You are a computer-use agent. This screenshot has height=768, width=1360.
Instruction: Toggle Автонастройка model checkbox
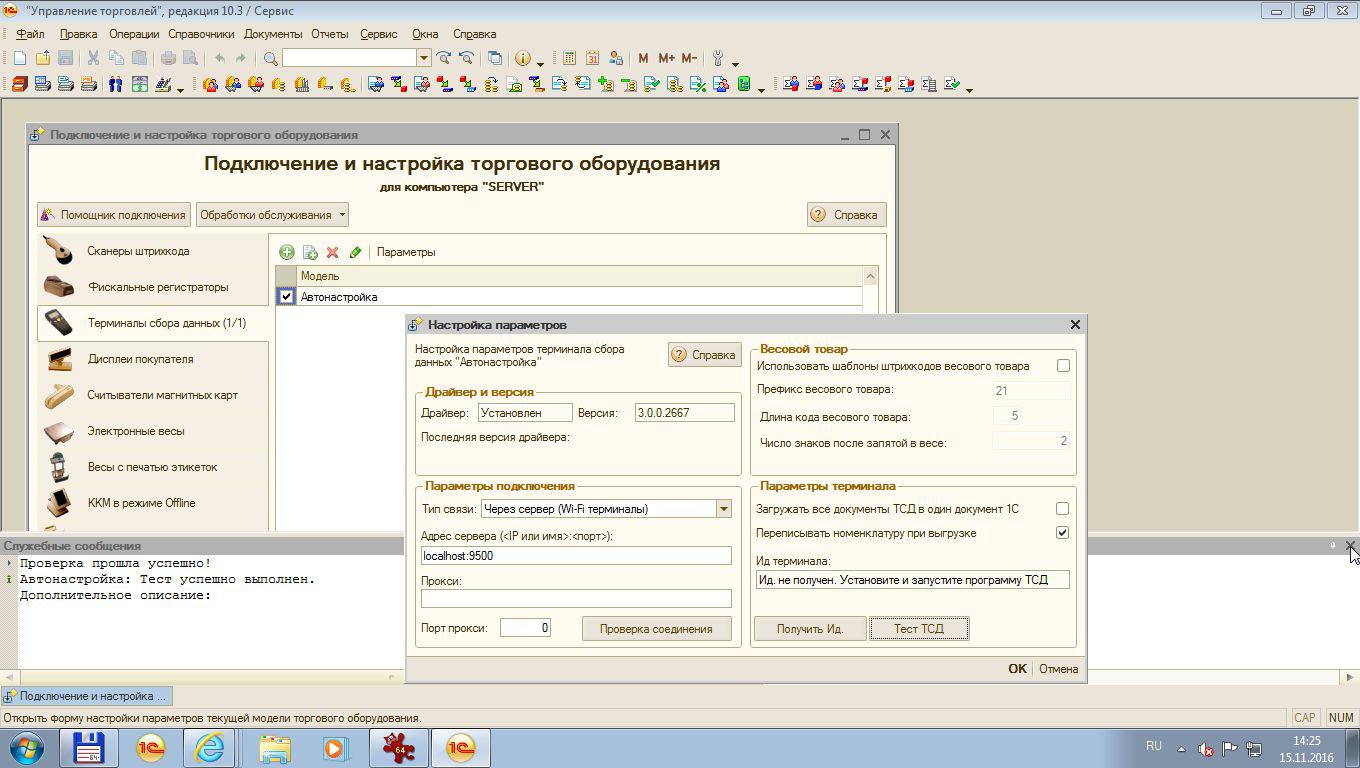point(287,297)
